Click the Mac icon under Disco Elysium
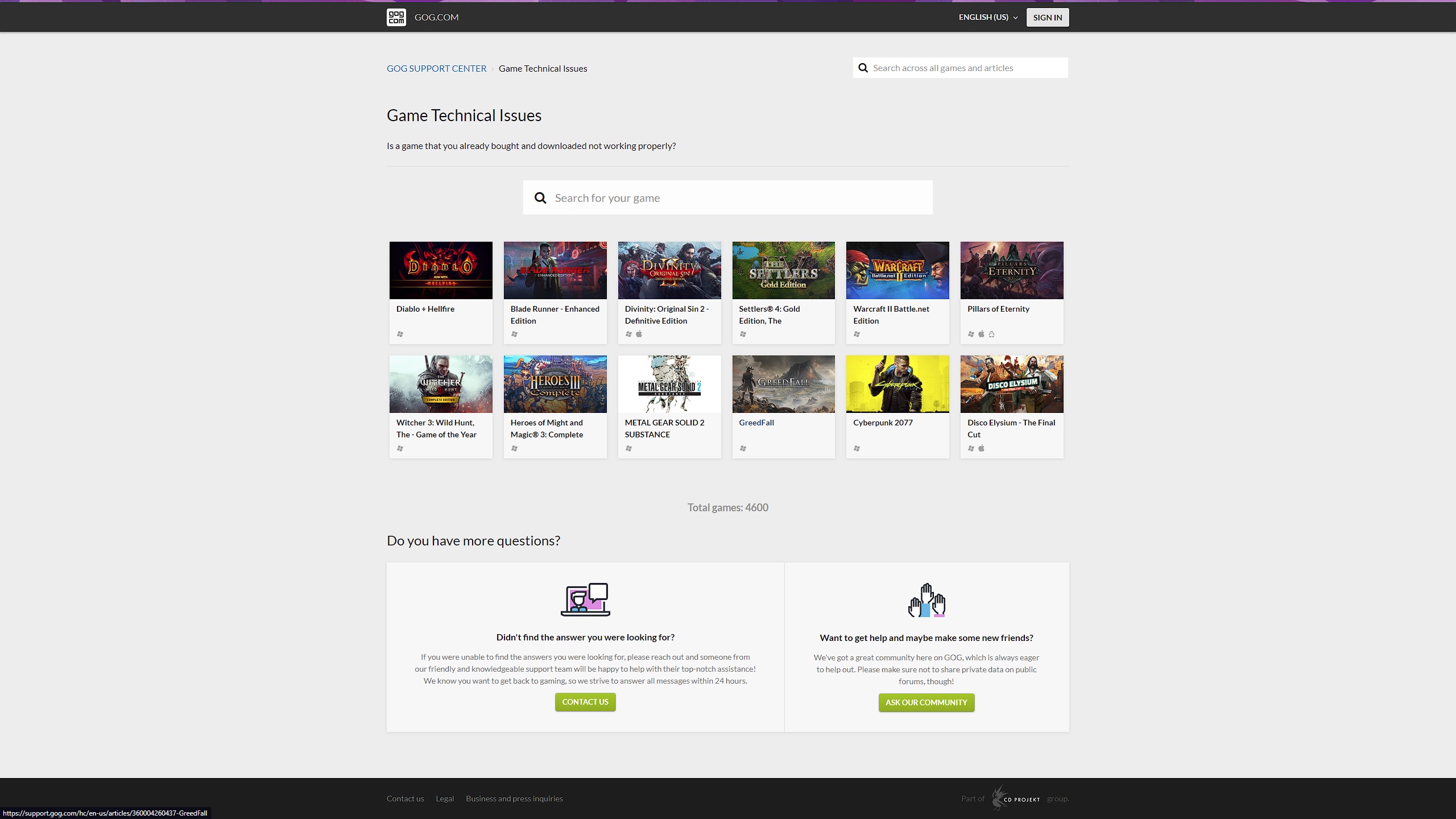1456x819 pixels. (981, 448)
